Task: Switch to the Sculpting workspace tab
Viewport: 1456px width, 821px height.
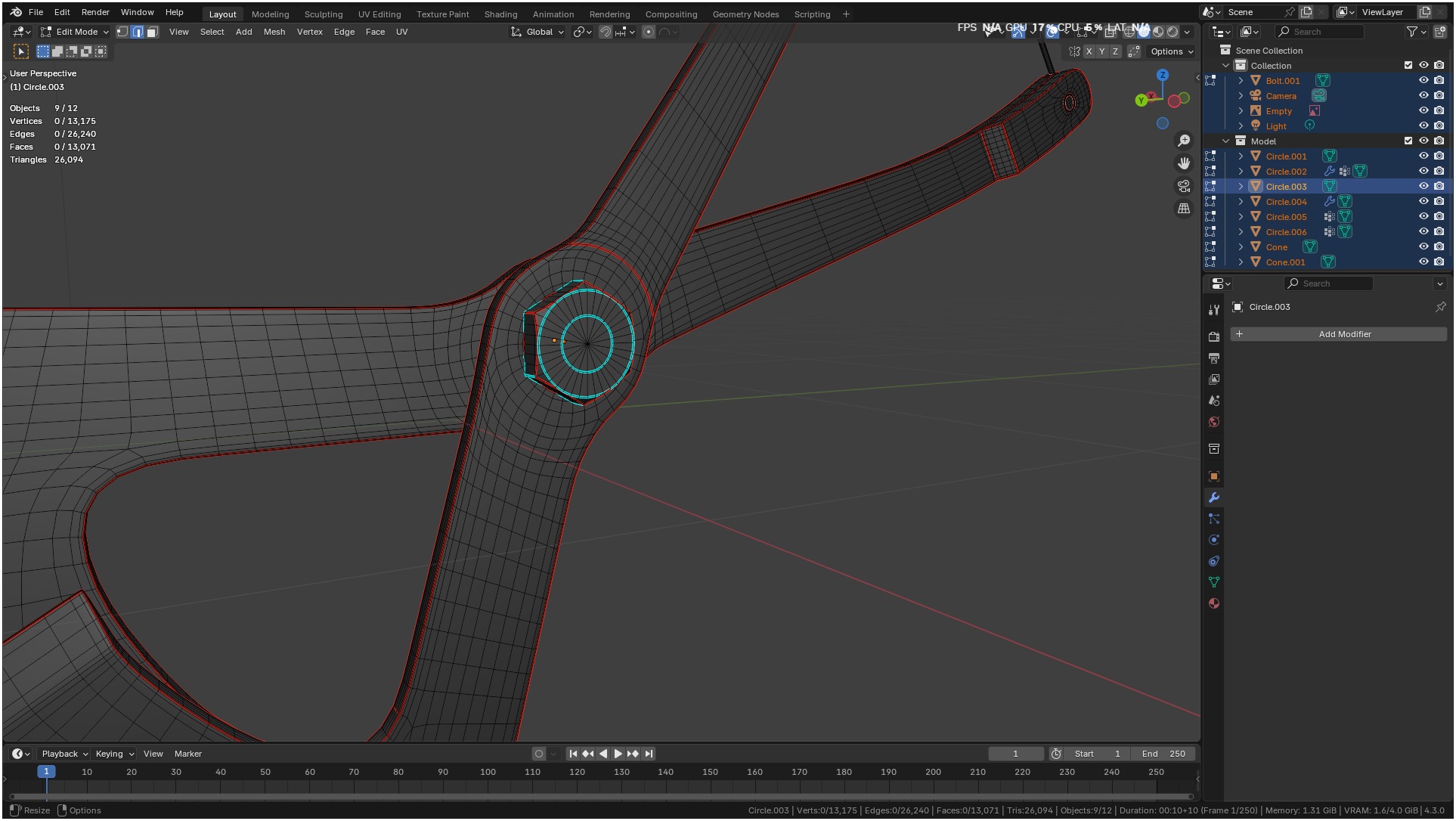Action: [x=323, y=14]
